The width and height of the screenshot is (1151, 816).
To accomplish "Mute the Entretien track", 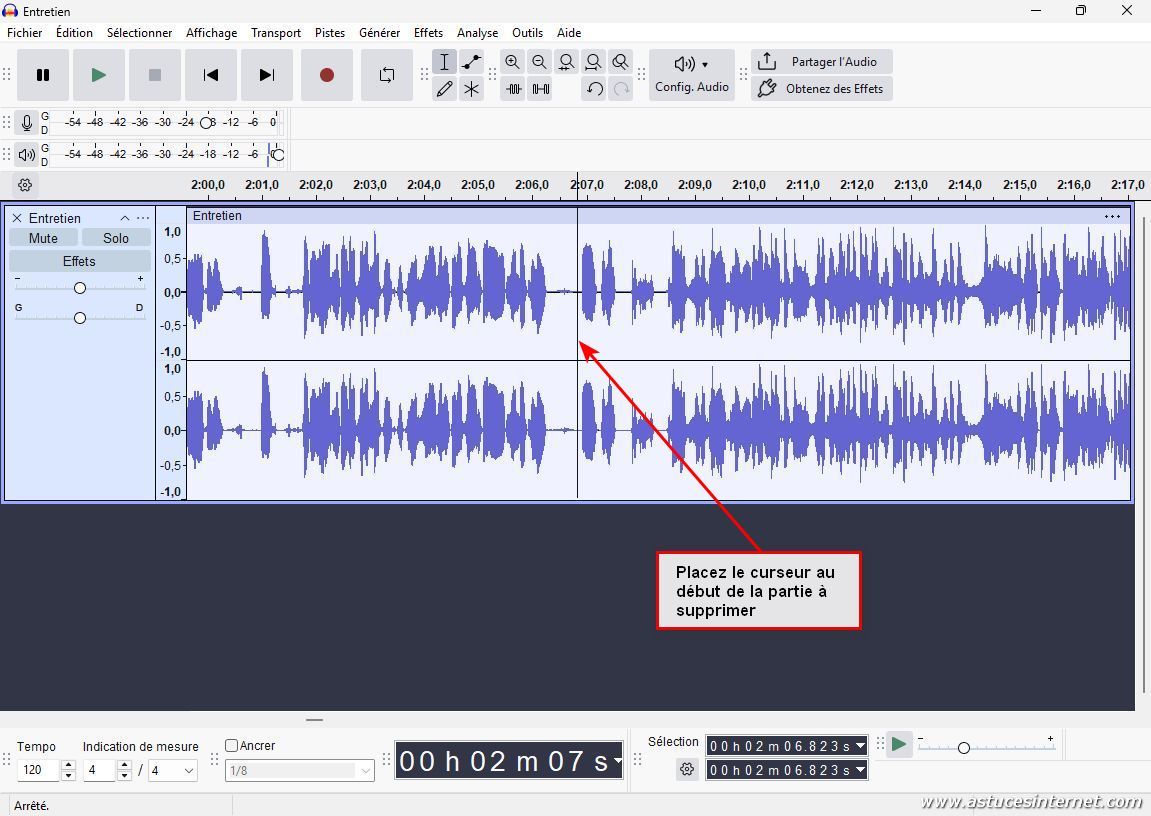I will 43,238.
